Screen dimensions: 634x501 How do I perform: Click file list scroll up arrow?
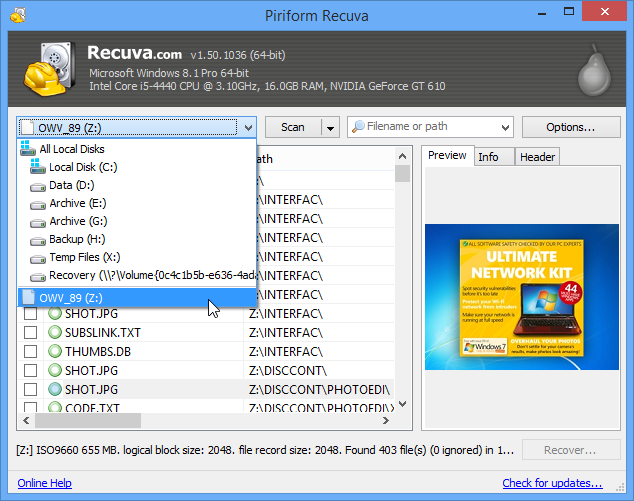(402, 156)
